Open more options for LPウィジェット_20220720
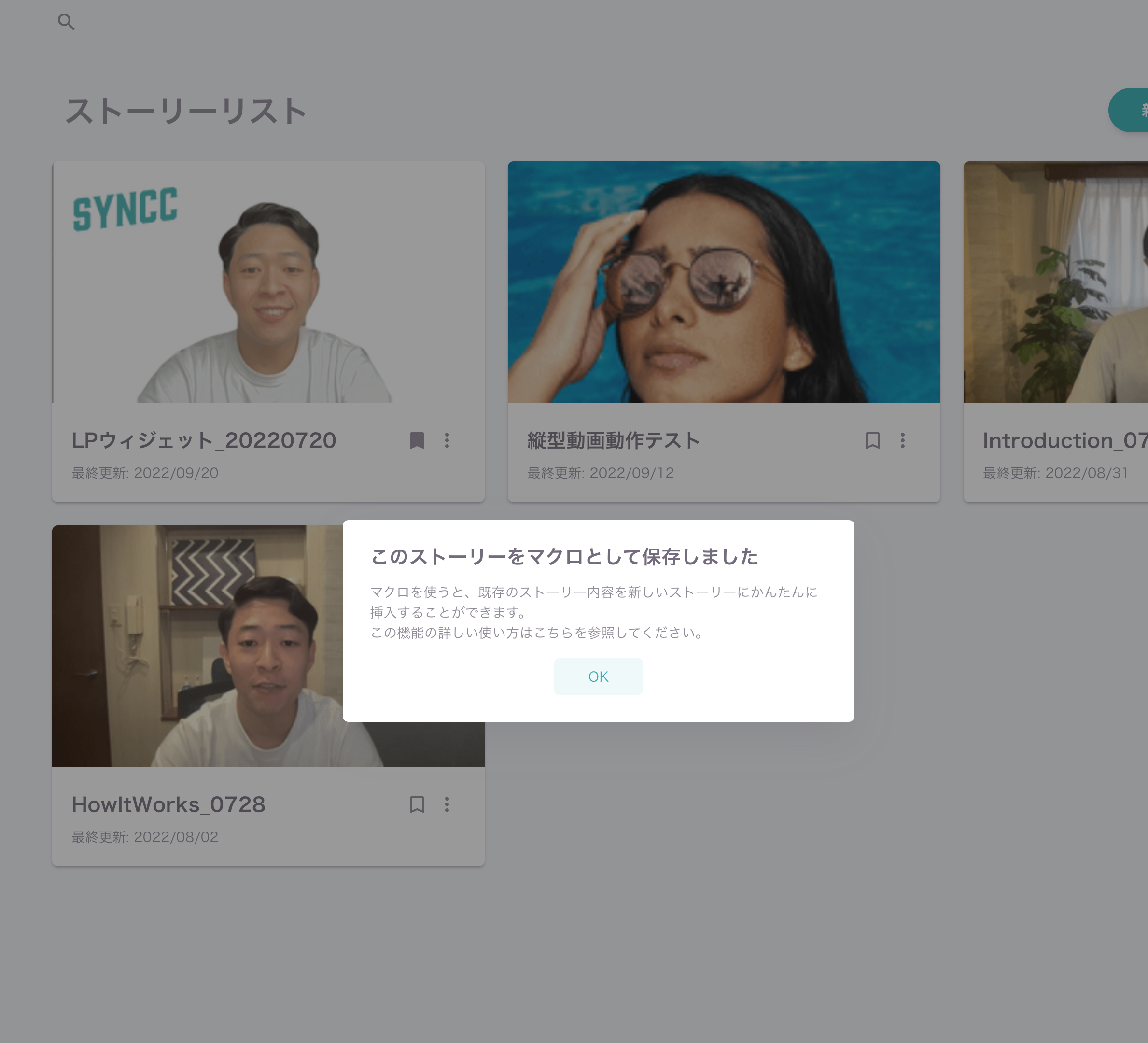Screen dimensions: 1148x1043 (447, 440)
